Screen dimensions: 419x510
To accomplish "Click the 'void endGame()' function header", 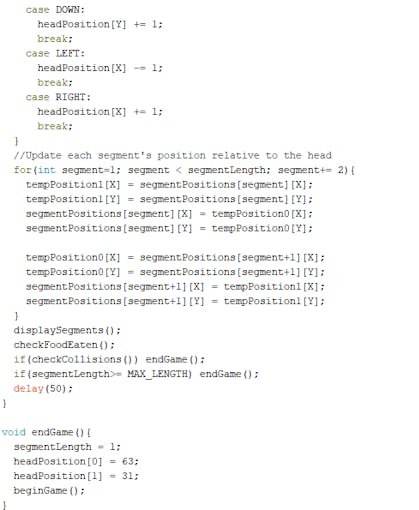I will [46, 432].
